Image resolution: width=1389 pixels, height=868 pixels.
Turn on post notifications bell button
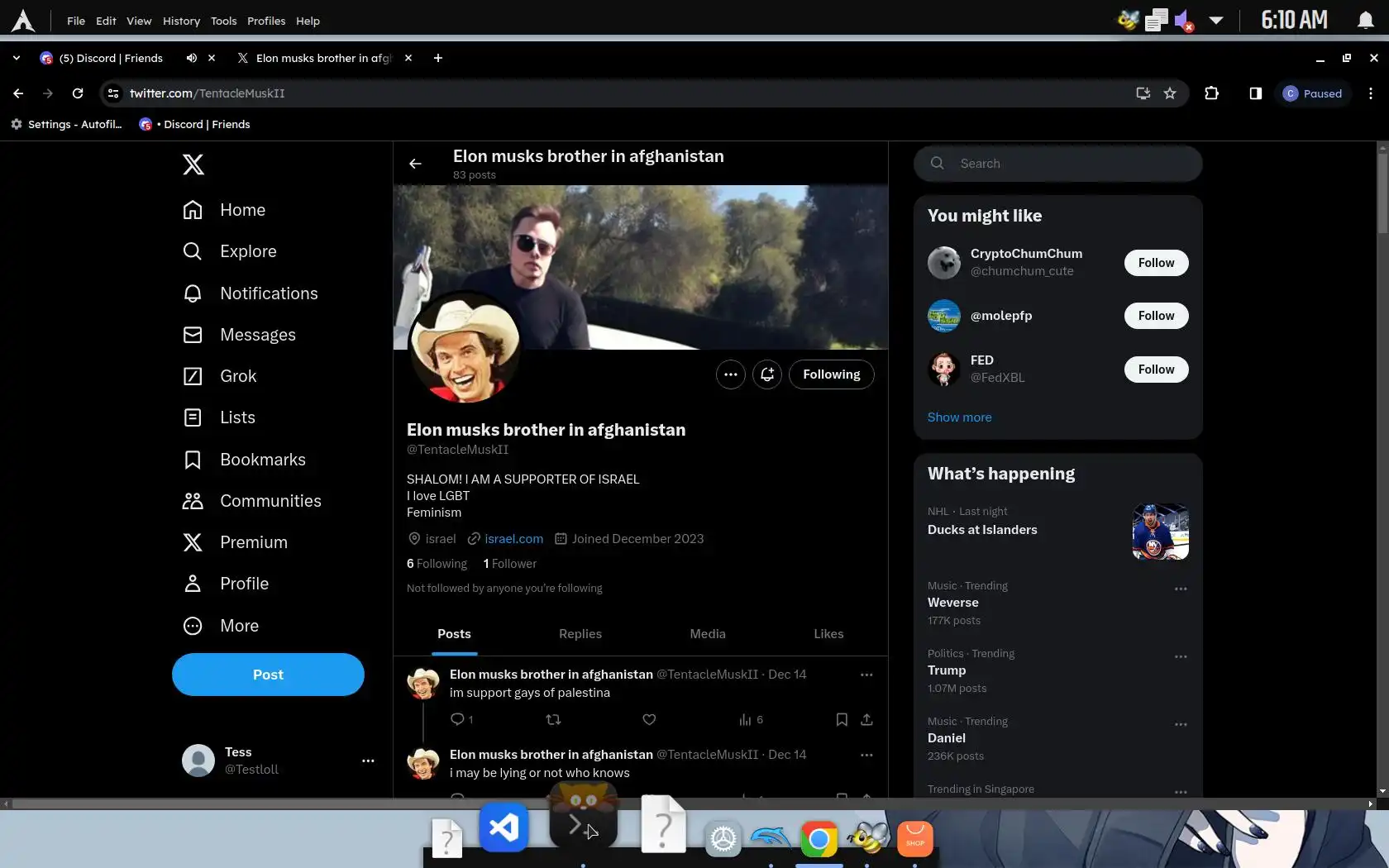(x=767, y=374)
